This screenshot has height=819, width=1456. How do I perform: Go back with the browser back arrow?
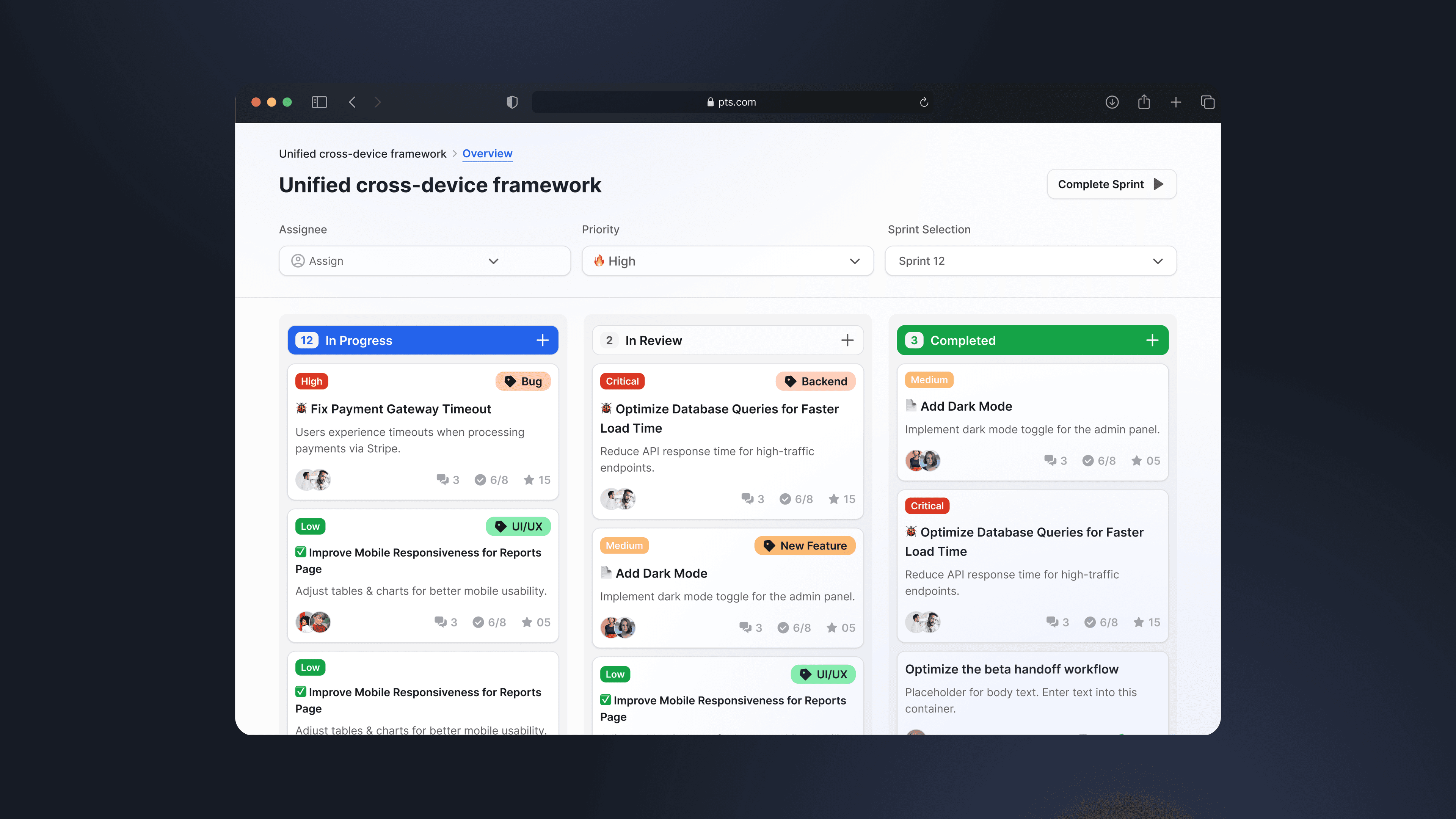(352, 102)
